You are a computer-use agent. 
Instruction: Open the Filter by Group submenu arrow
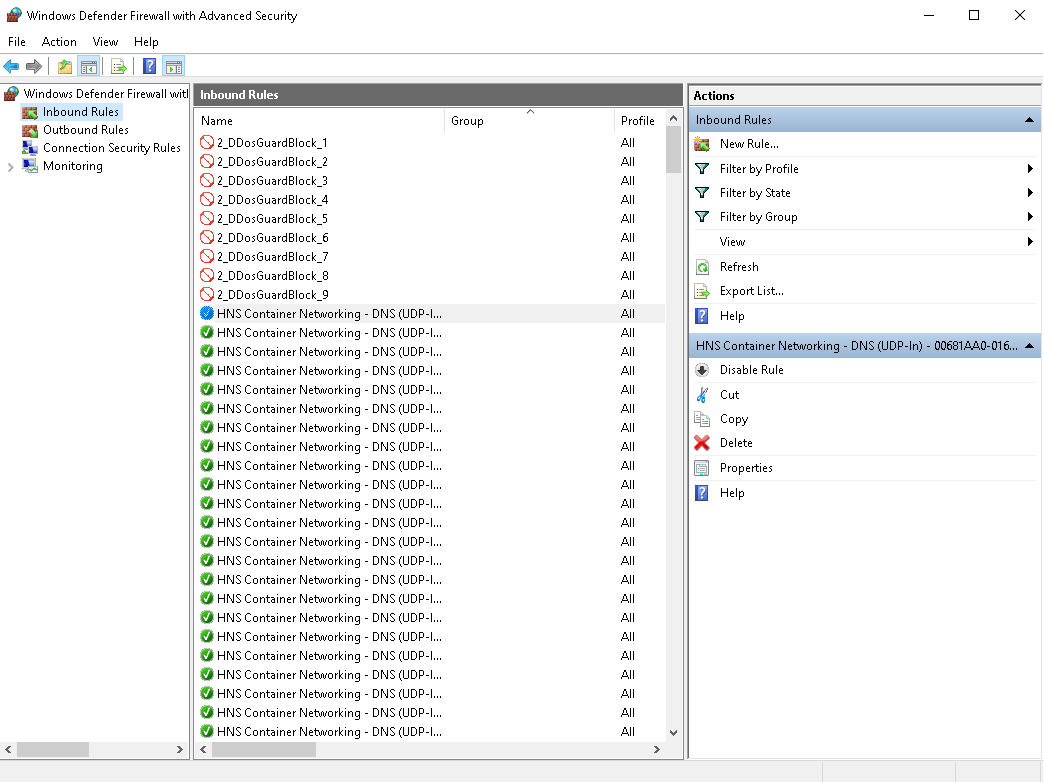pyautogui.click(x=1030, y=217)
